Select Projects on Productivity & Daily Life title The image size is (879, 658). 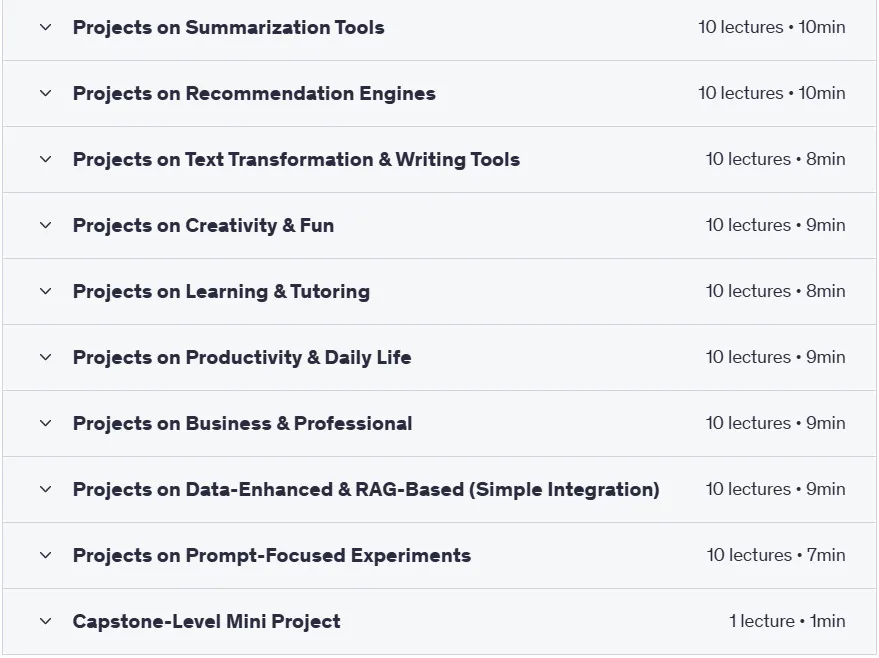tap(242, 358)
